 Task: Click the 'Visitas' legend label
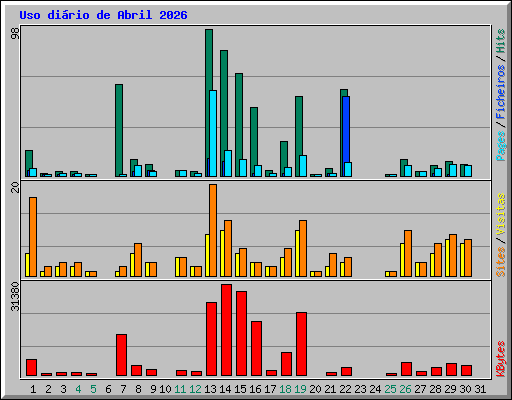pos(501,214)
